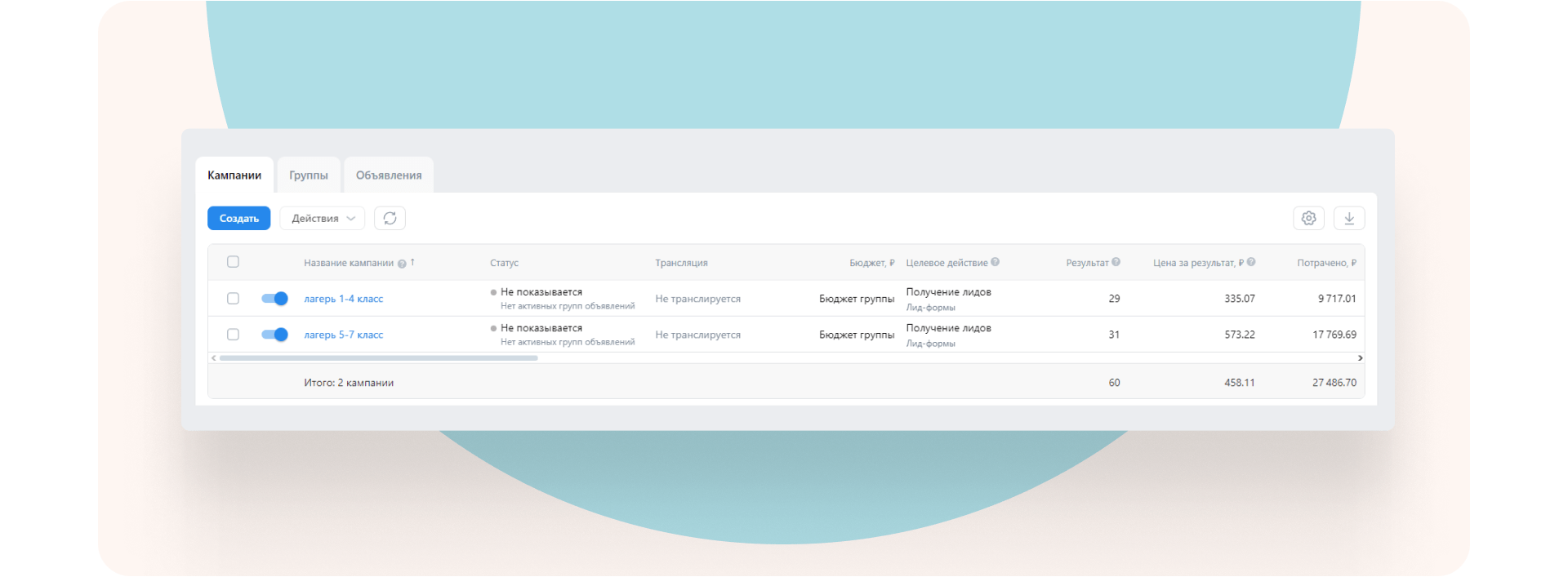Expand the Действия dropdown

coord(322,218)
